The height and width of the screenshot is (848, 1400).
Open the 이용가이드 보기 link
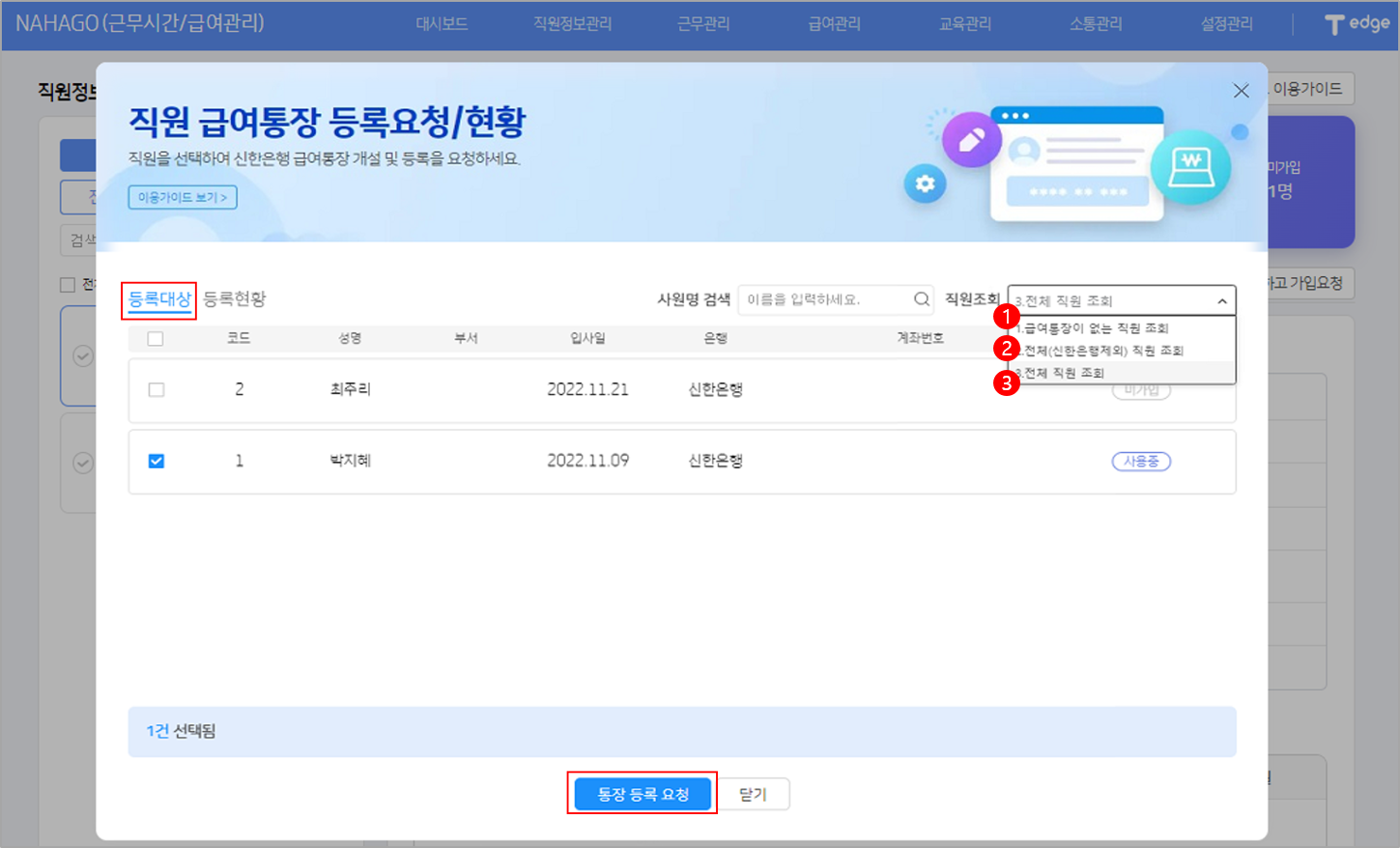pyautogui.click(x=183, y=197)
